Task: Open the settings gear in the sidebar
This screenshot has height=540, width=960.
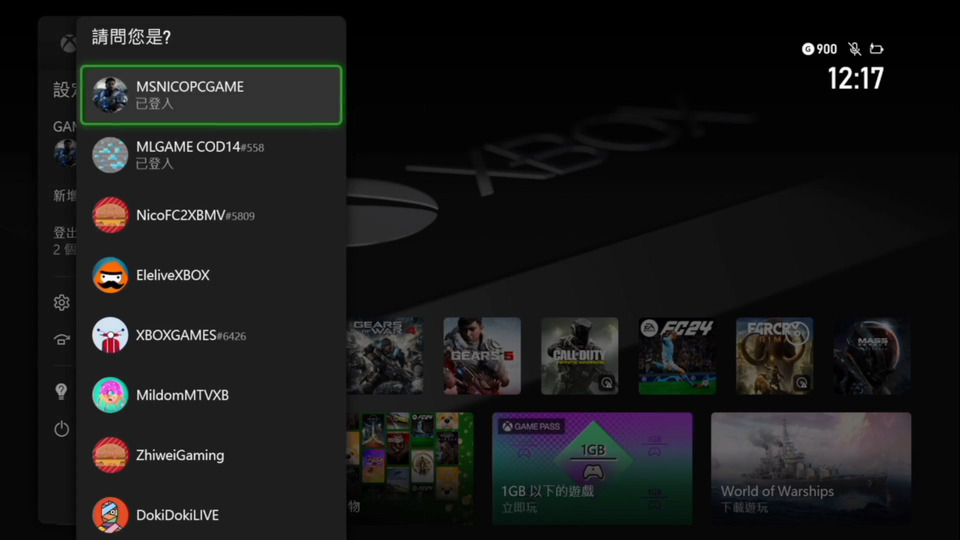Action: tap(61, 302)
